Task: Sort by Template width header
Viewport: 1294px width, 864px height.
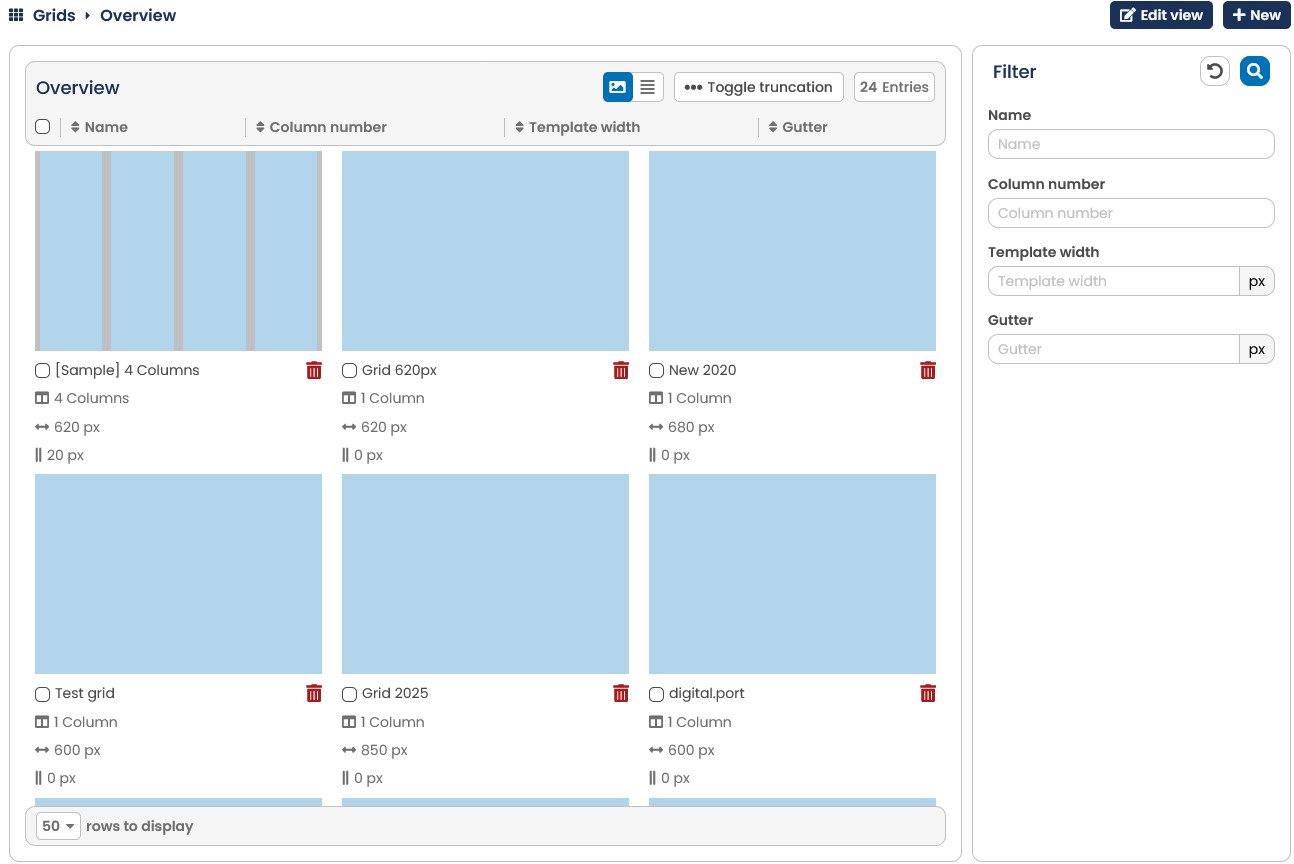Action: click(x=577, y=127)
